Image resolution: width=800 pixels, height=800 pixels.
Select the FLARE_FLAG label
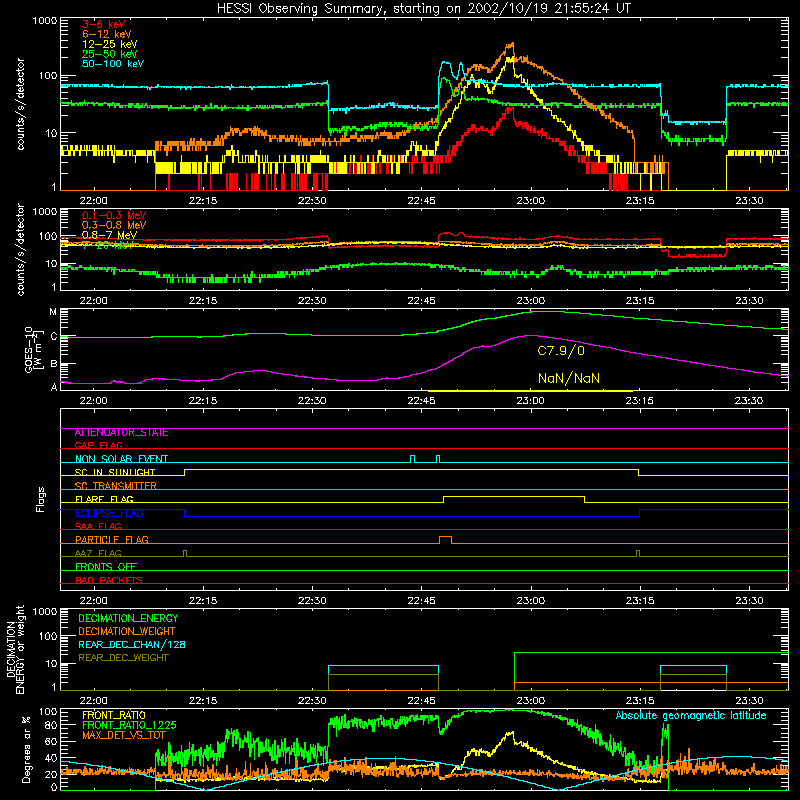[104, 499]
